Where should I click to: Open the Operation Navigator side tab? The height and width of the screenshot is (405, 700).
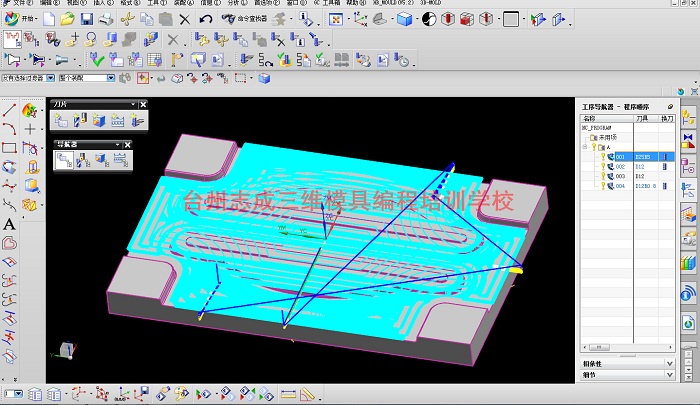(688, 191)
